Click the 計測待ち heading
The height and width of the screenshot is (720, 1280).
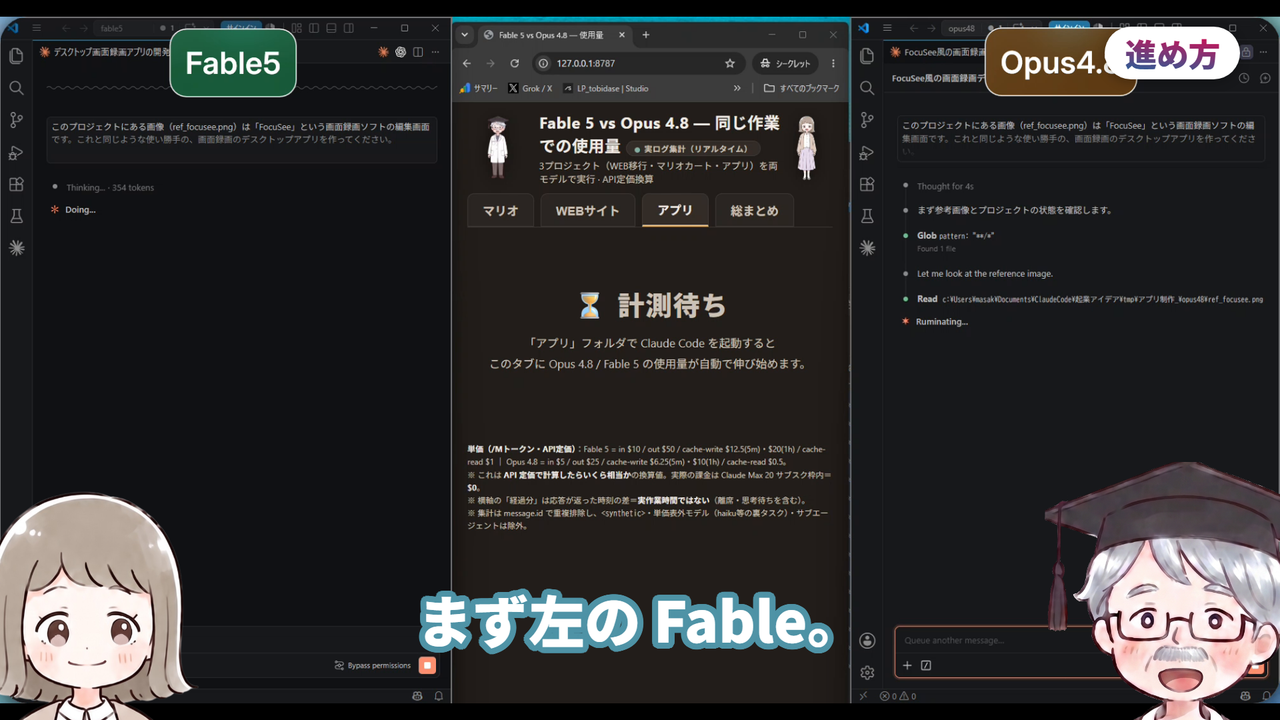[x=651, y=305]
